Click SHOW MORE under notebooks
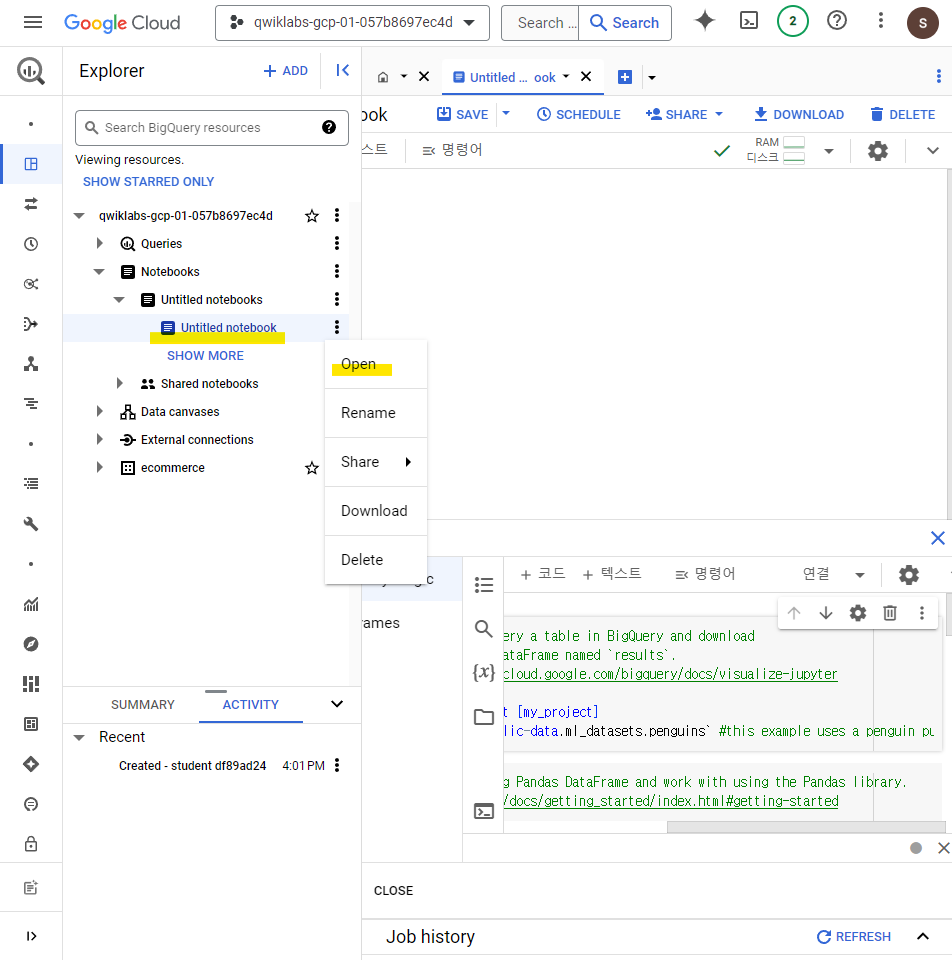This screenshot has height=960, width=952. pyautogui.click(x=206, y=356)
